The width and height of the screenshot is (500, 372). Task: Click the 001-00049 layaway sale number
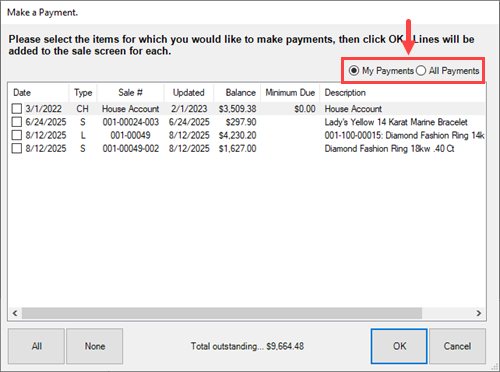coord(130,135)
